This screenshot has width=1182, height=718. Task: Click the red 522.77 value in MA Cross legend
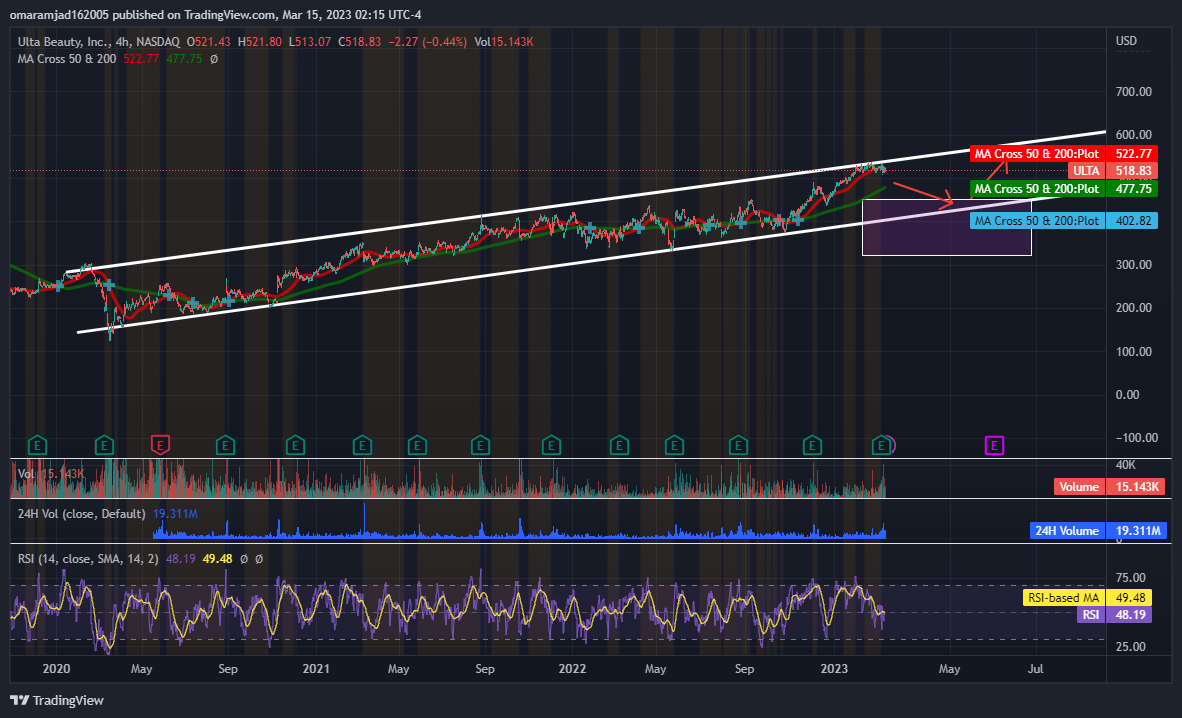pos(141,59)
